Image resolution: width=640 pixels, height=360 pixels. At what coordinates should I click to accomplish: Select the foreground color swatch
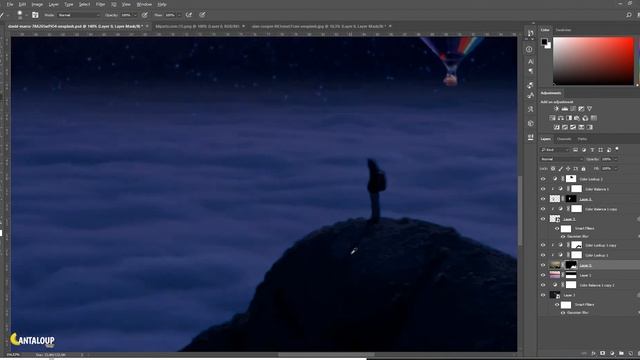pos(544,42)
